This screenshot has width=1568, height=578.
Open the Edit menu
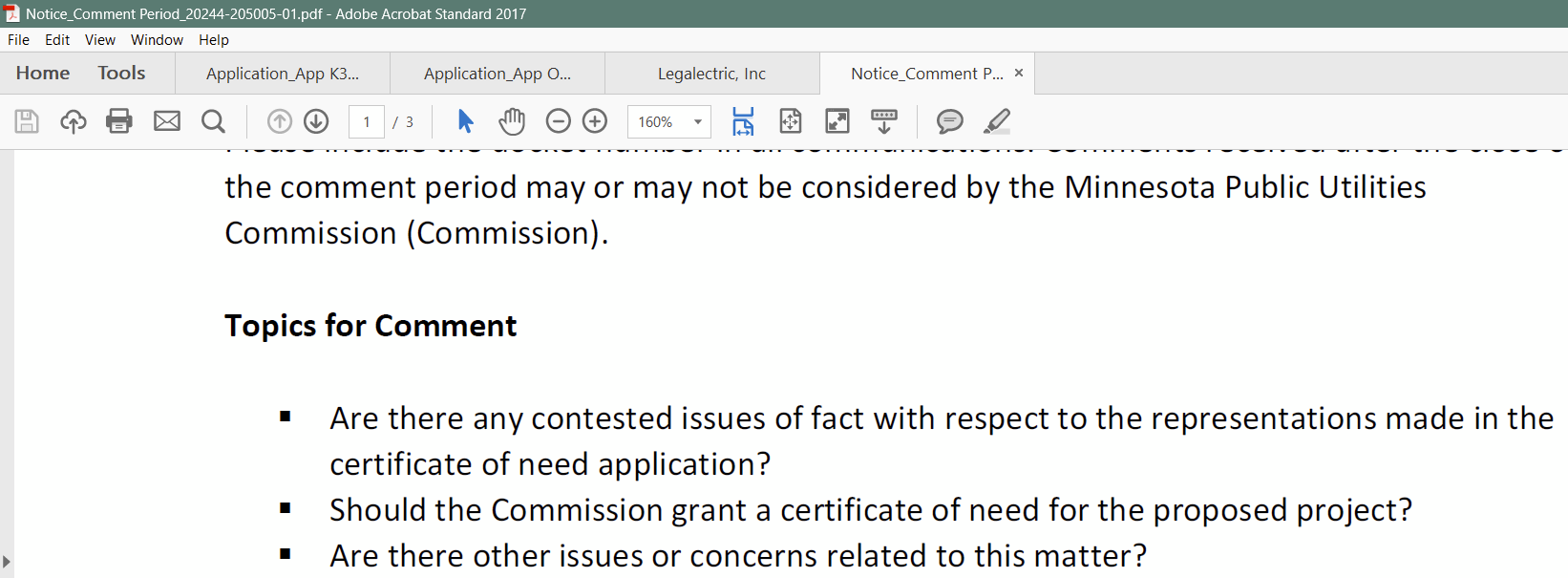57,40
